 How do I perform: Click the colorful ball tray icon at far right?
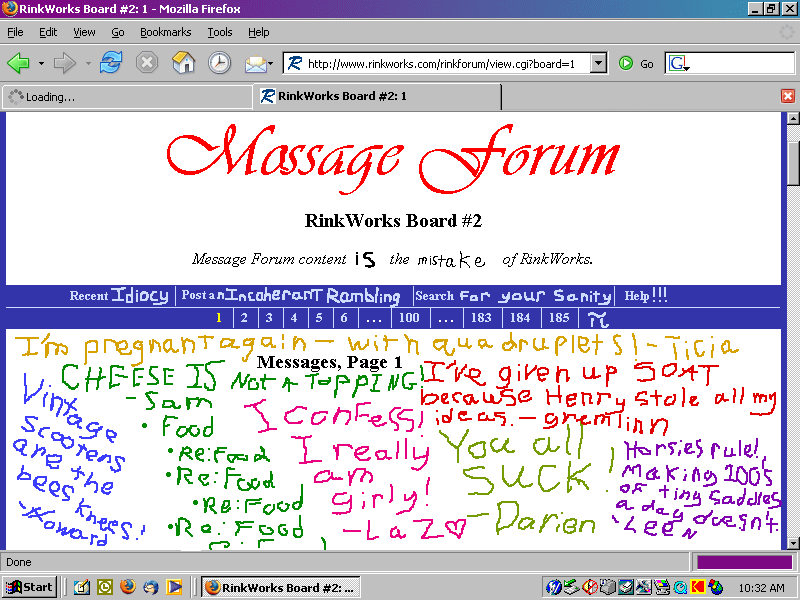click(x=716, y=588)
